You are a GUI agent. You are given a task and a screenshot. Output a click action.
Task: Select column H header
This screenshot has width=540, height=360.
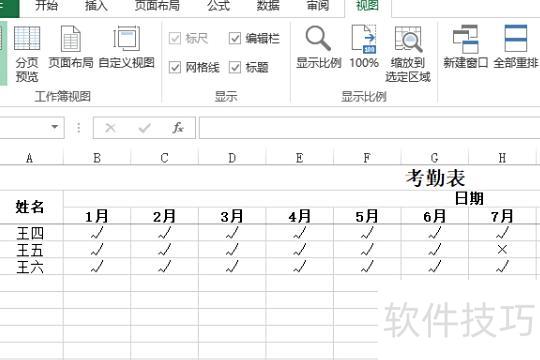[502, 158]
